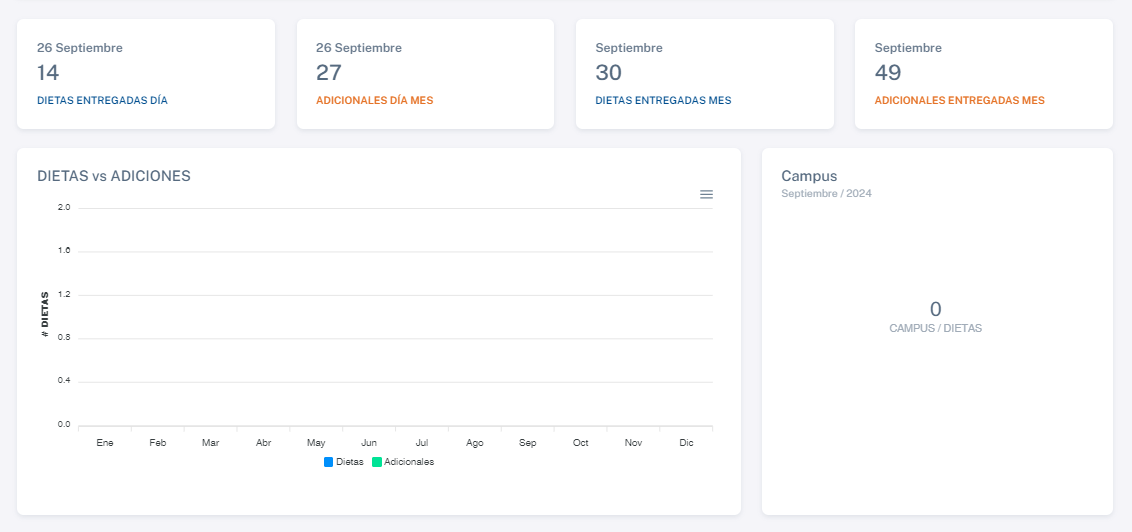The width and height of the screenshot is (1132, 532).
Task: Click the Sep label on chart axis
Action: coord(527,442)
